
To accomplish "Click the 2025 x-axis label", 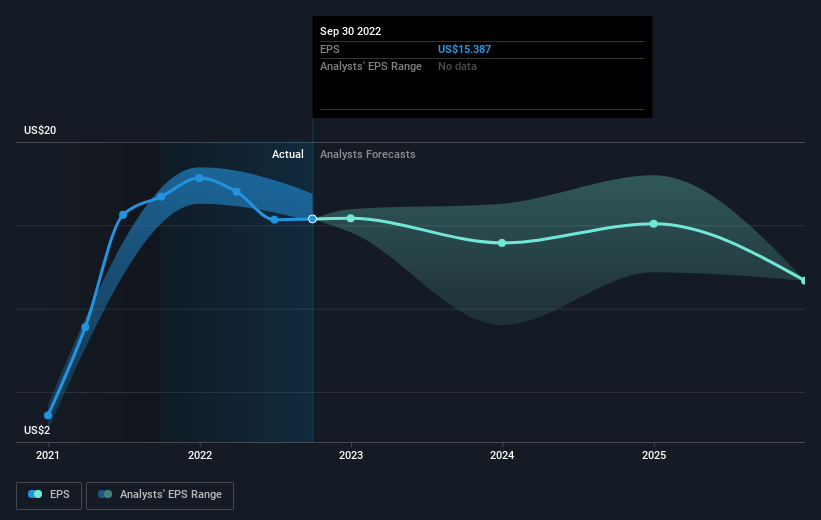I will [654, 455].
